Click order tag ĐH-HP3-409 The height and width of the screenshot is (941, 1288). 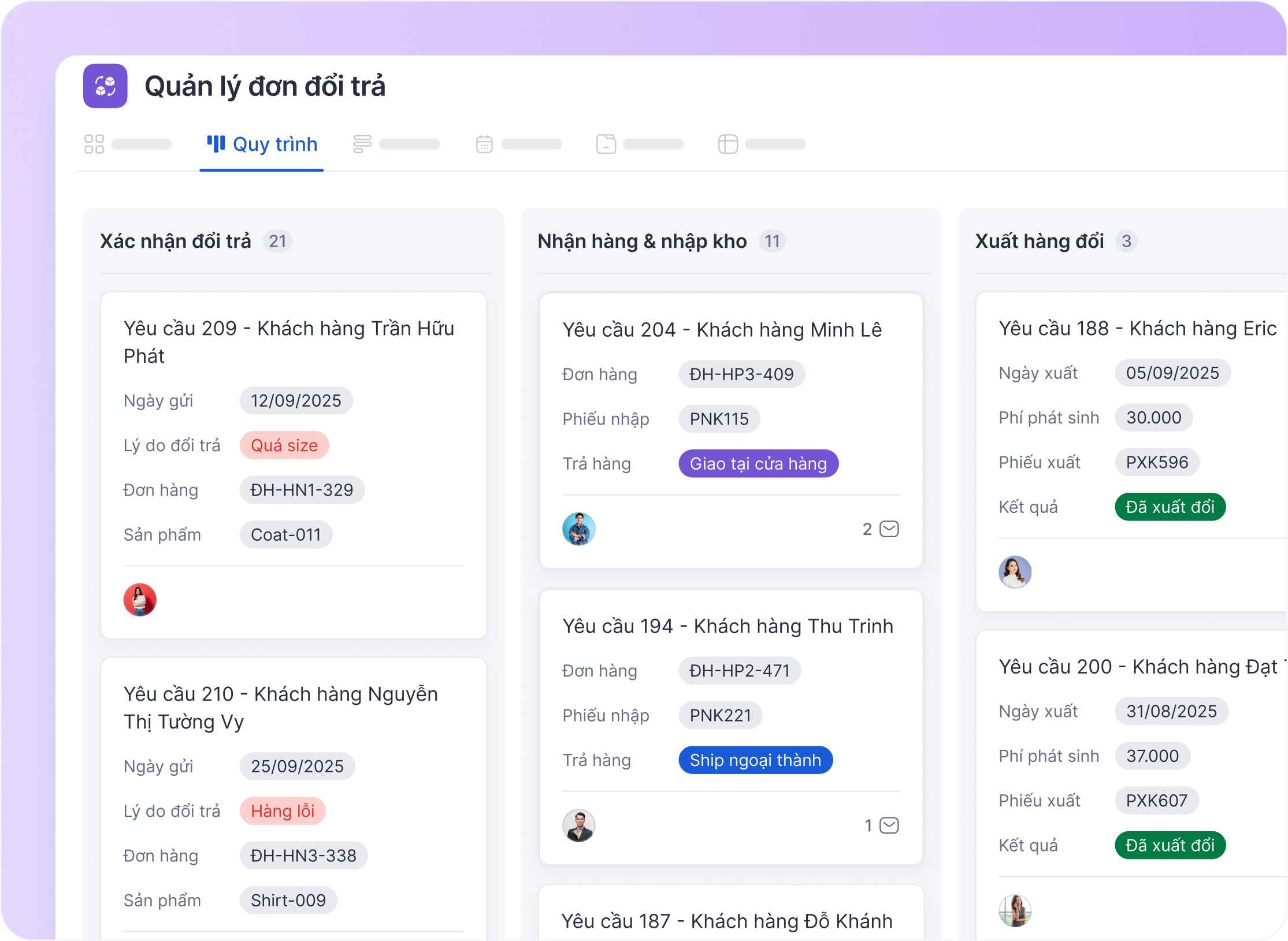pyautogui.click(x=741, y=374)
